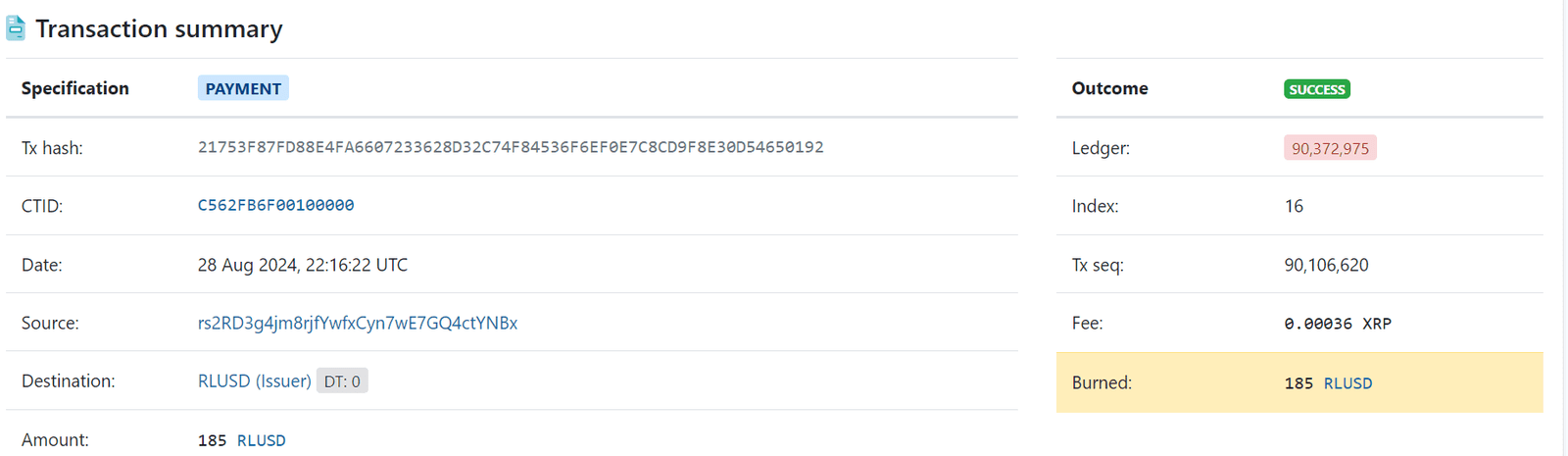Image resolution: width=1568 pixels, height=456 pixels.
Task: Click the fee amount 0.00036 XRP
Action: pyautogui.click(x=1337, y=324)
